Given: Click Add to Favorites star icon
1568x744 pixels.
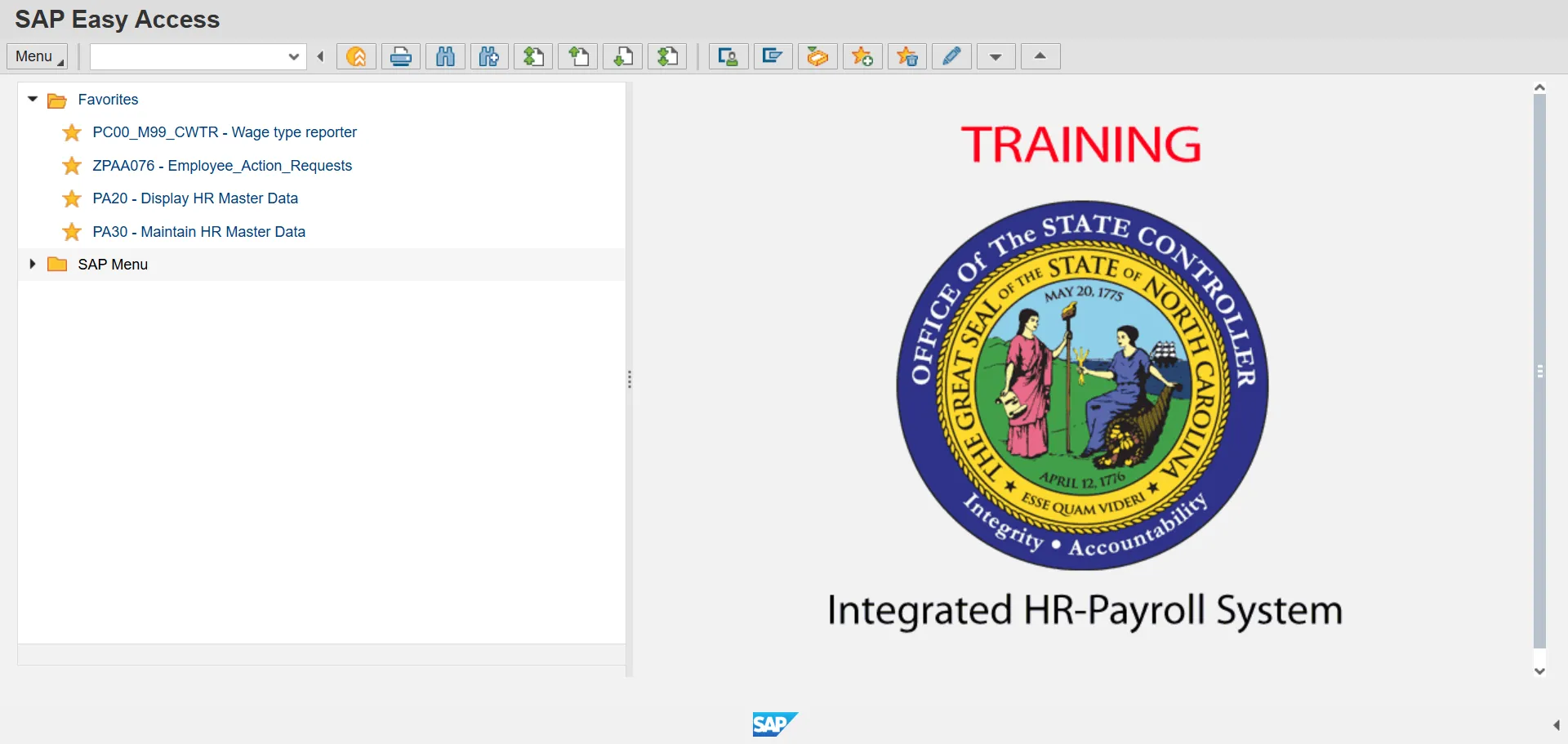Looking at the screenshot, I should [x=862, y=56].
